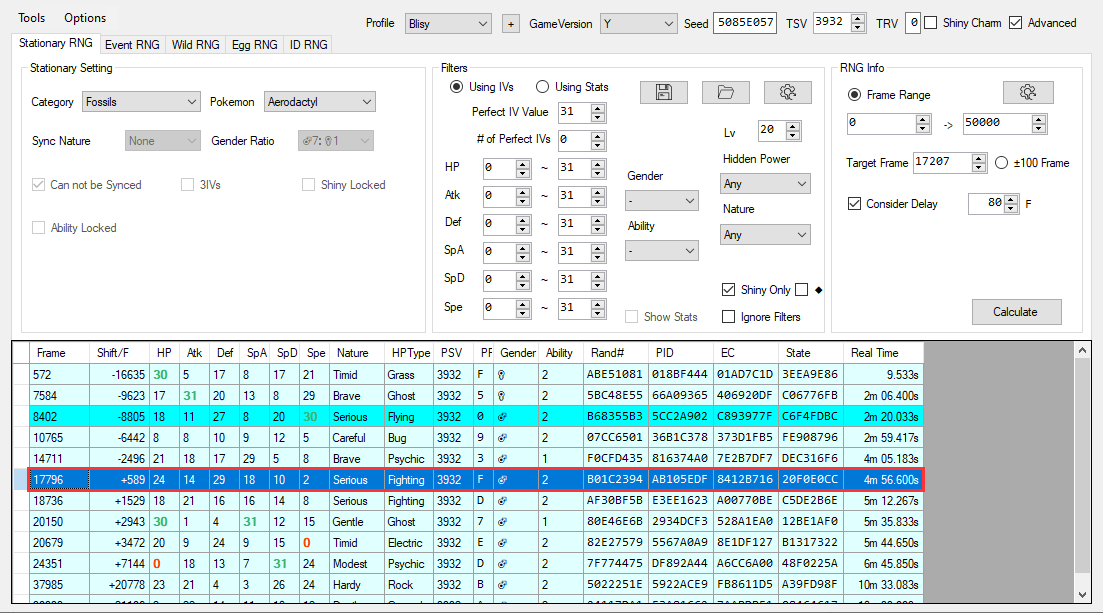Click the Frame Range start value field
The width and height of the screenshot is (1103, 613).
click(x=882, y=123)
